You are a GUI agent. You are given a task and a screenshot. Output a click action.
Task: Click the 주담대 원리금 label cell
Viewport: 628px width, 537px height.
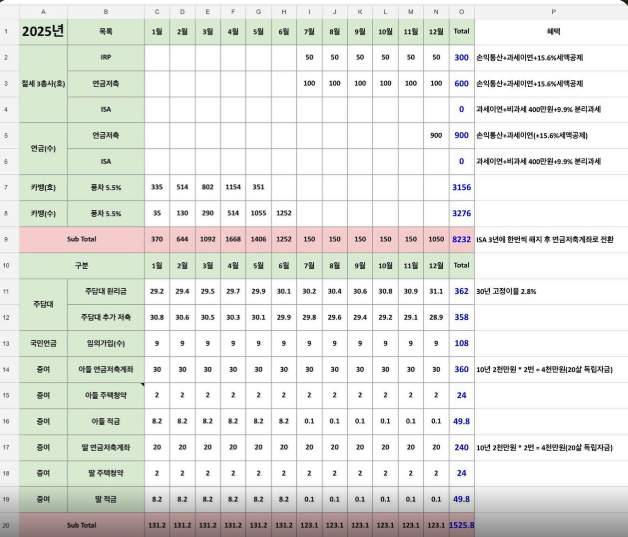coord(106,291)
